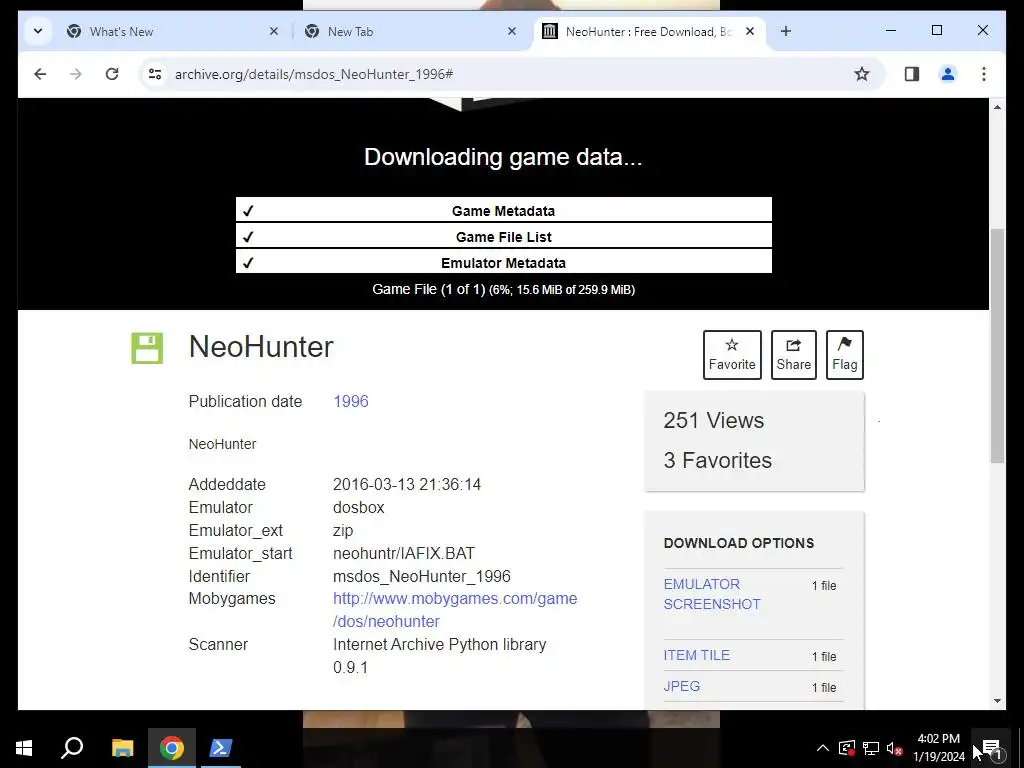Close the New Tab tab
The width and height of the screenshot is (1024, 768).
(512, 31)
